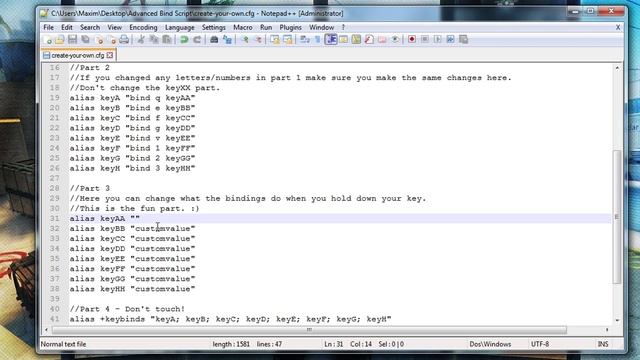The image size is (640, 360).
Task: Click the Paste clipboard toolbar icon
Action: [x=167, y=40]
